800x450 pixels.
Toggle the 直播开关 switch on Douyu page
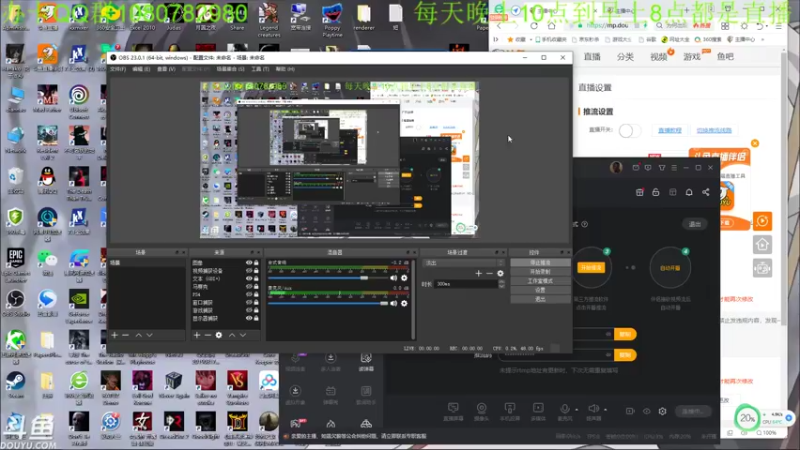[629, 131]
